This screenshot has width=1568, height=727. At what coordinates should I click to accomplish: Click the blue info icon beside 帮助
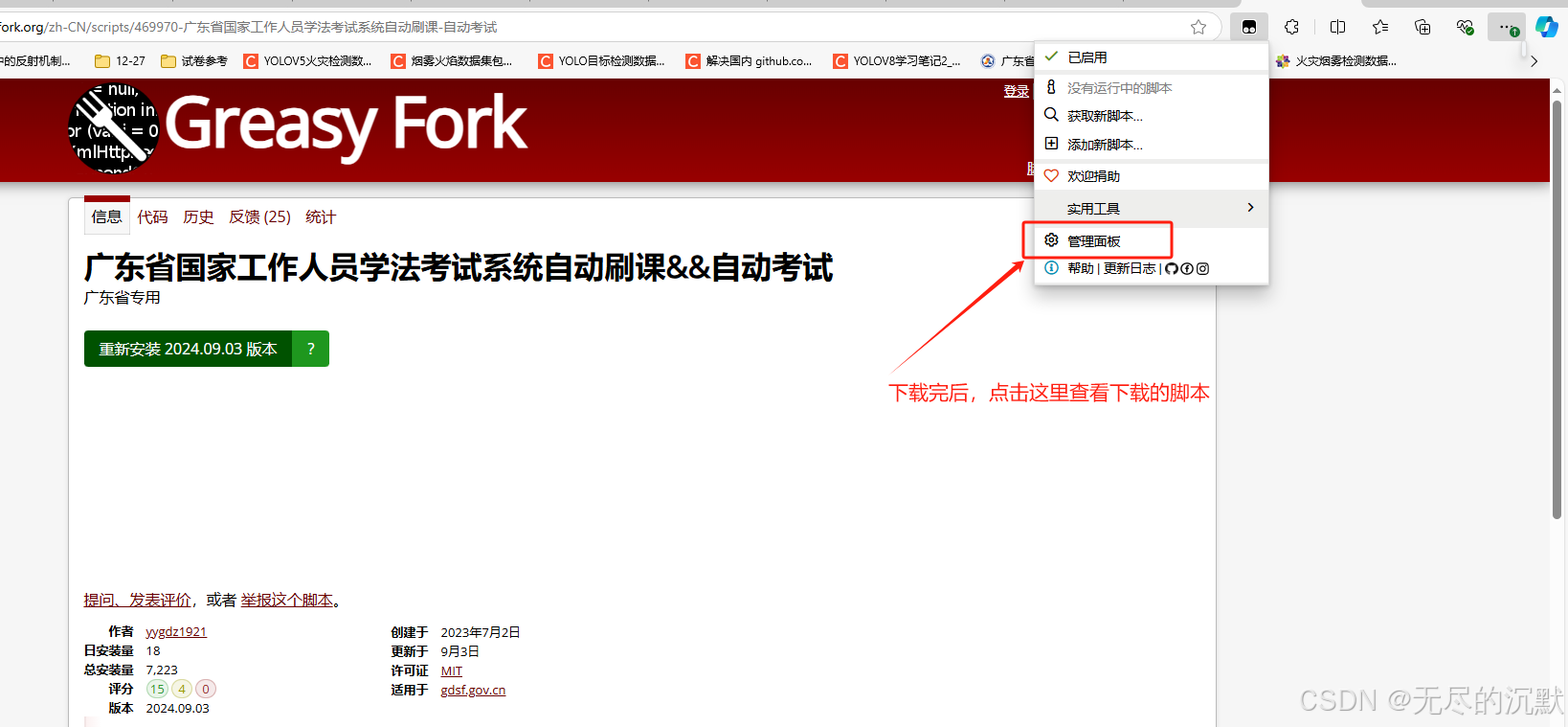tap(1051, 268)
